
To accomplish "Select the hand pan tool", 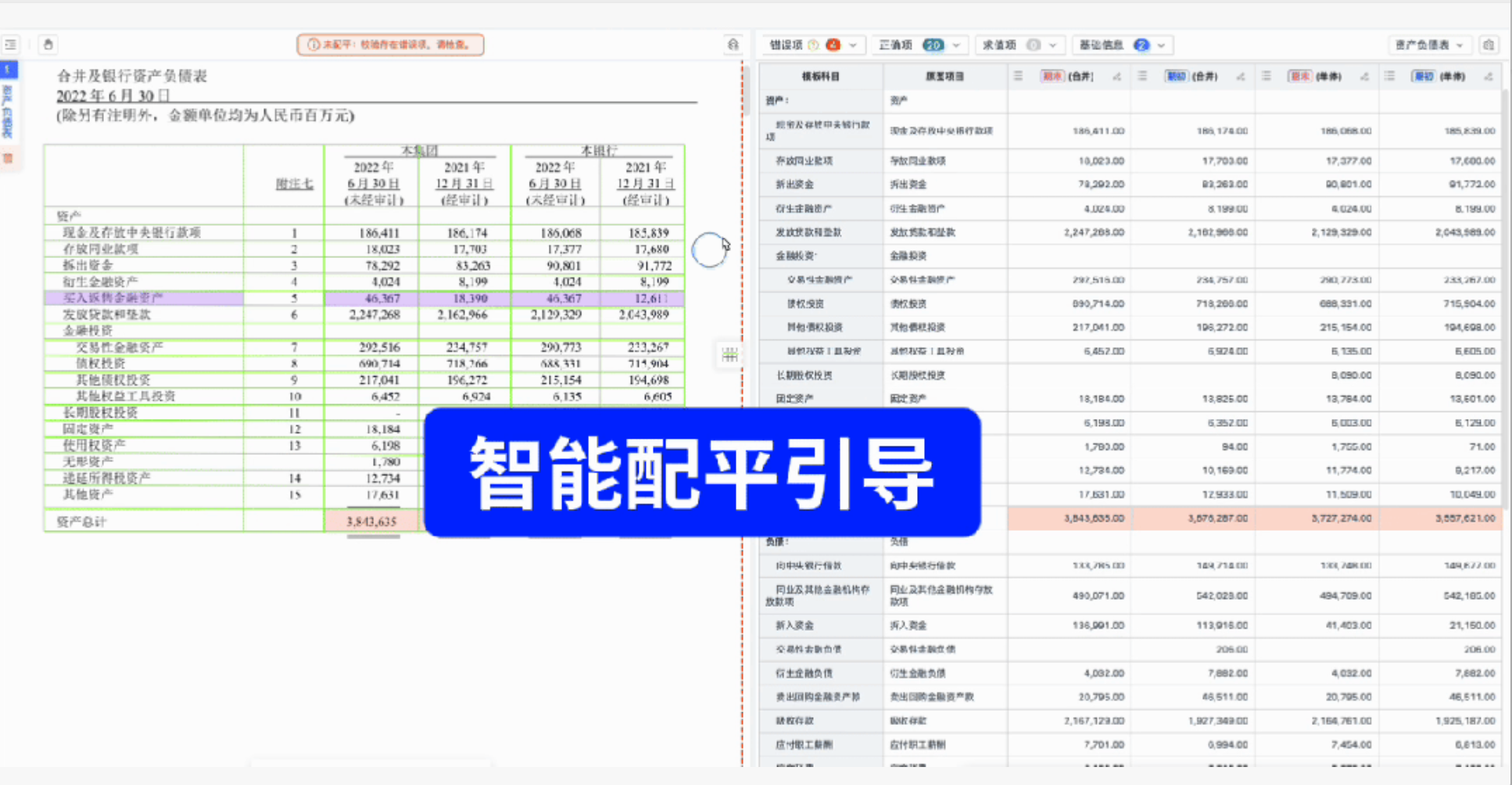I will 48,45.
